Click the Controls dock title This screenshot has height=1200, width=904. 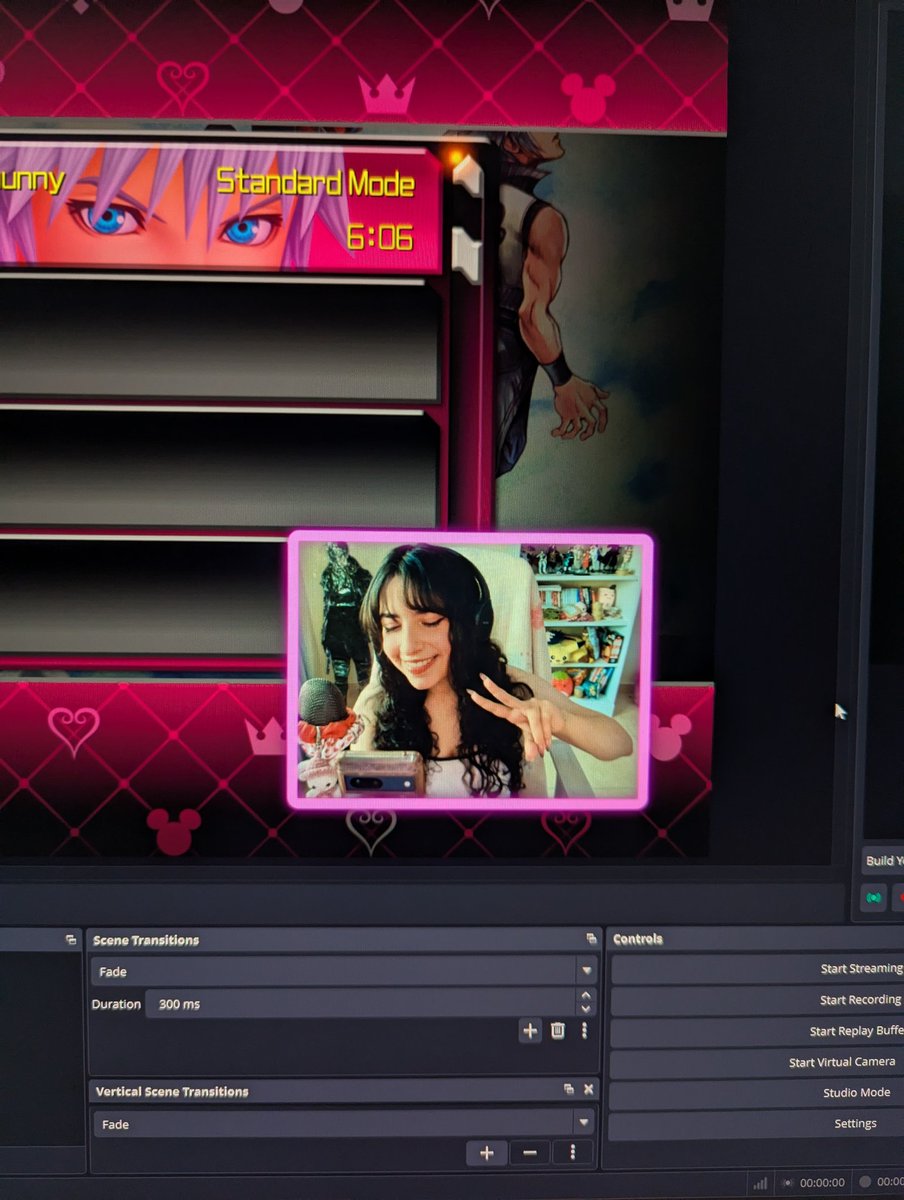pyautogui.click(x=638, y=939)
